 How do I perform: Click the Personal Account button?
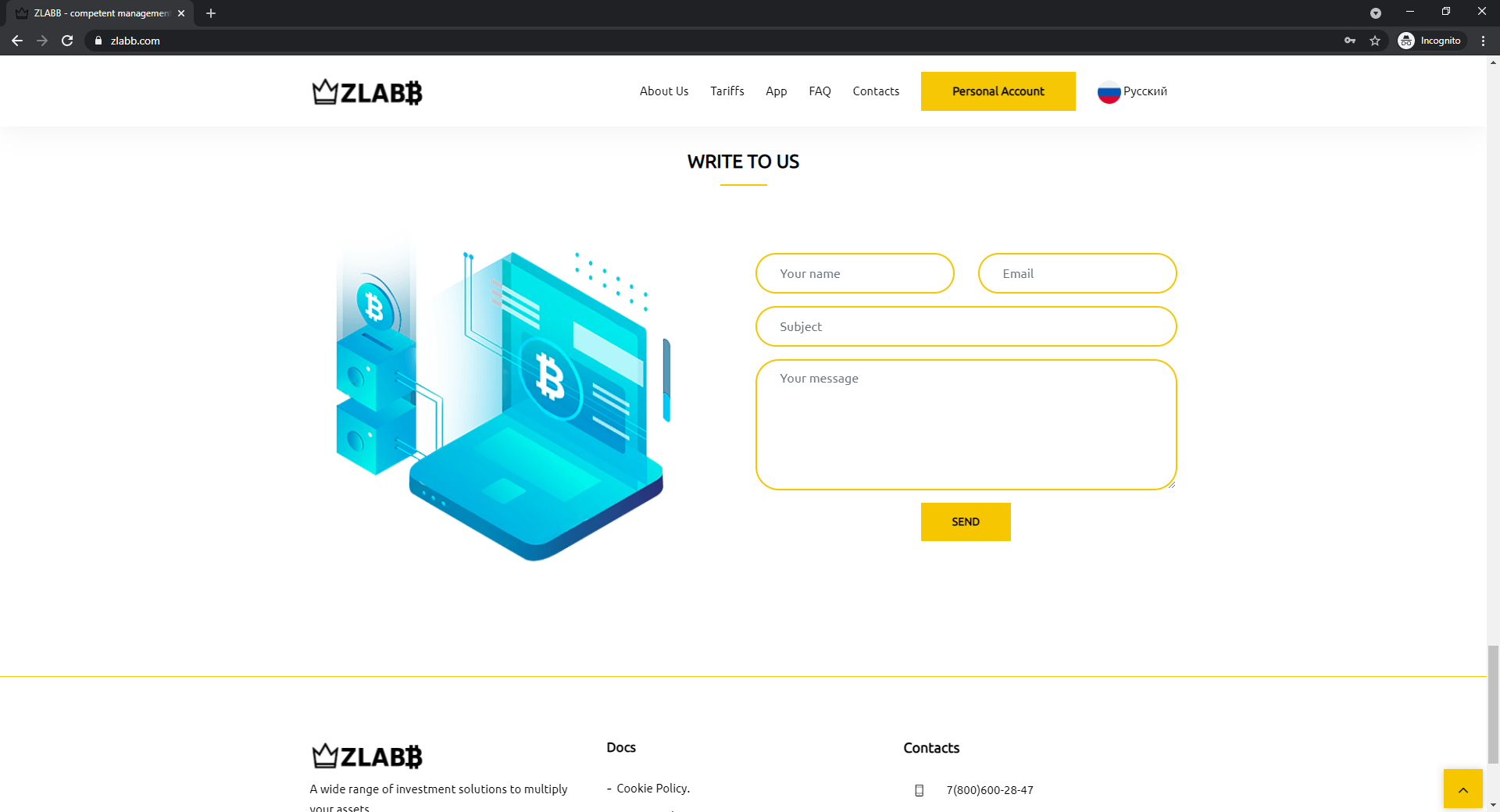998,91
